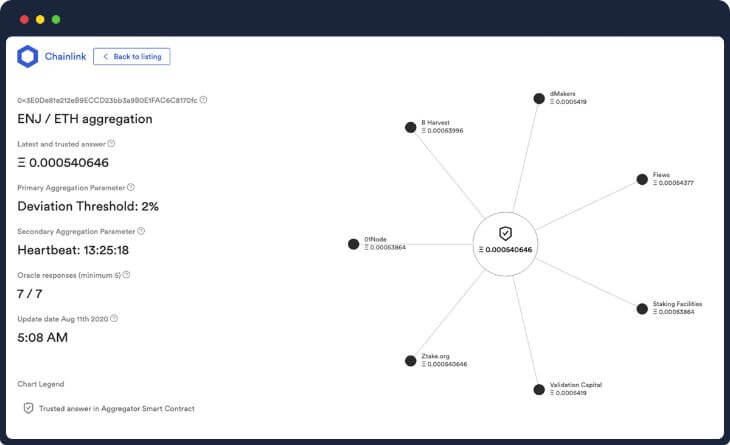Viewport: 730px width, 445px height.
Task: Select the Ztake.org oracle node
Action: 411,361
